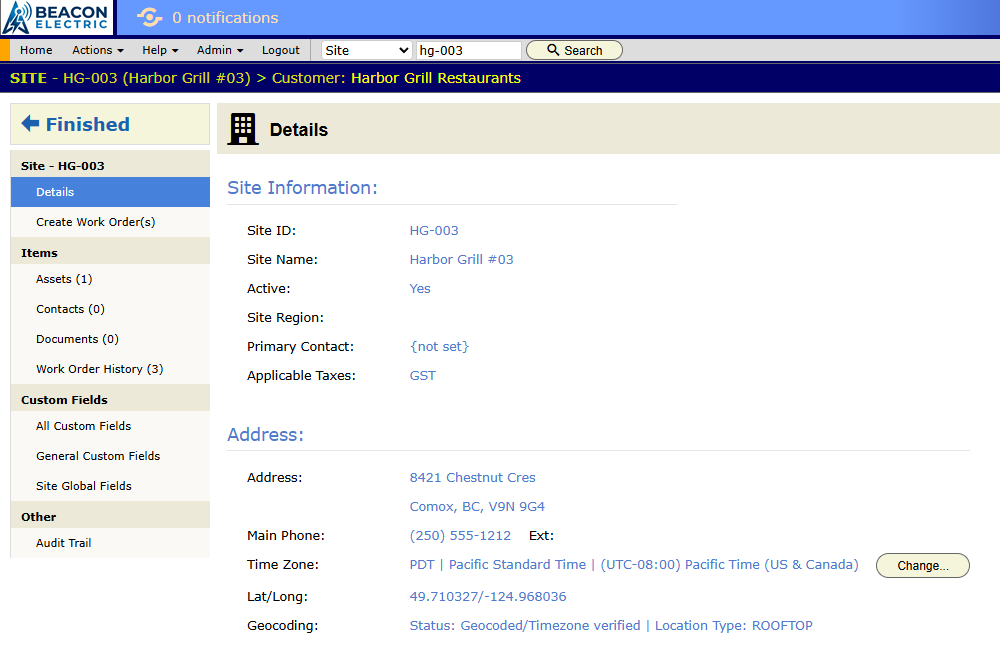The image size is (1000, 650).
Task: Select Details in the sidebar
Action: tap(110, 192)
